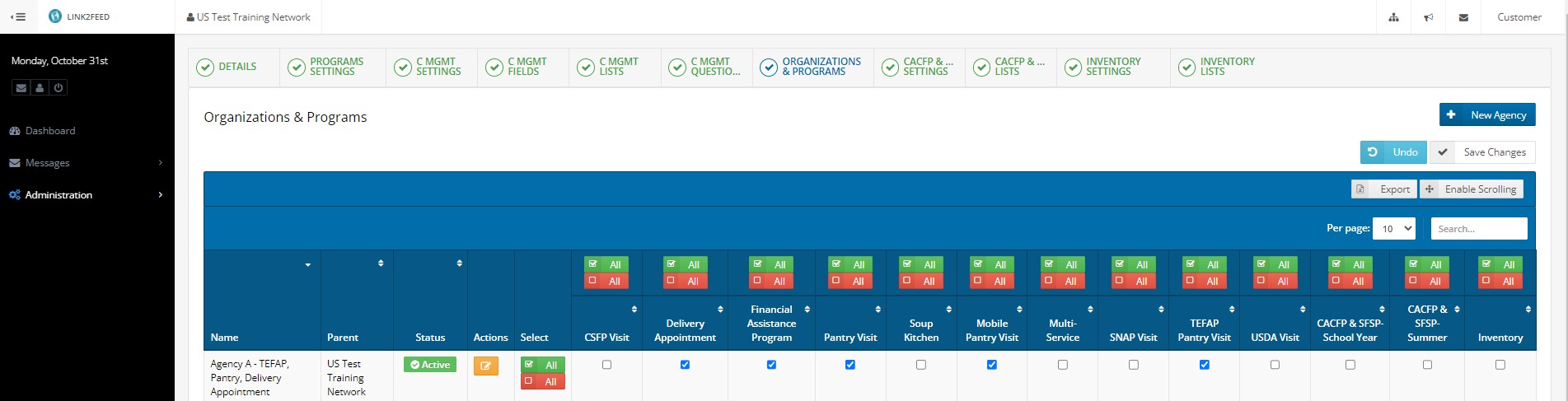Screen dimensions: 1568x401
Task: Open the envelope icon in top bar
Action: [x=1463, y=17]
